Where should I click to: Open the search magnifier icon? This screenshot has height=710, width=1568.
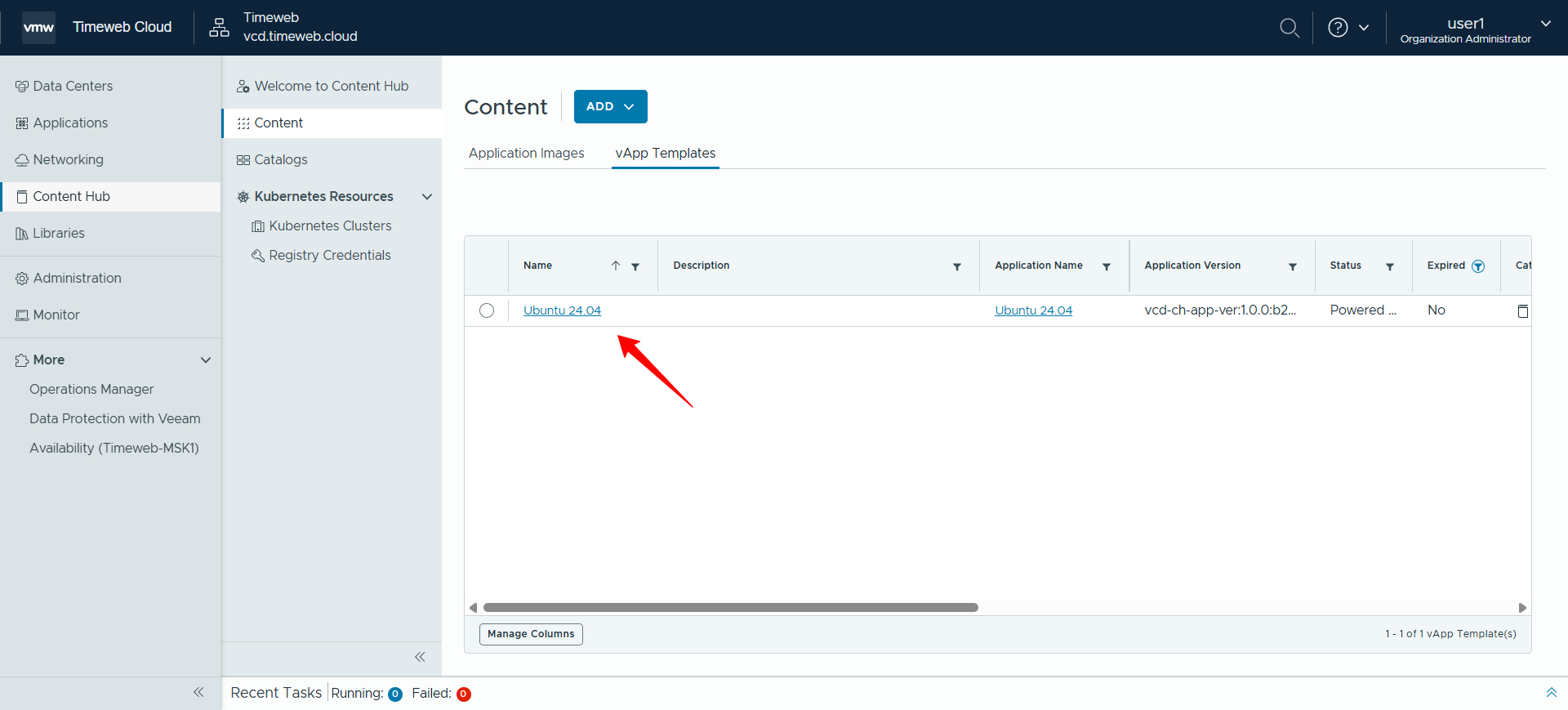1289,28
